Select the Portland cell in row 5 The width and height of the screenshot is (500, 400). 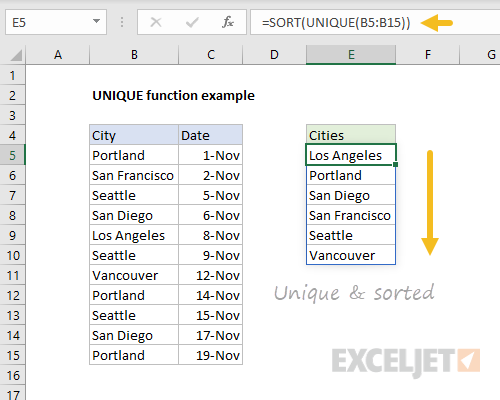tap(134, 155)
